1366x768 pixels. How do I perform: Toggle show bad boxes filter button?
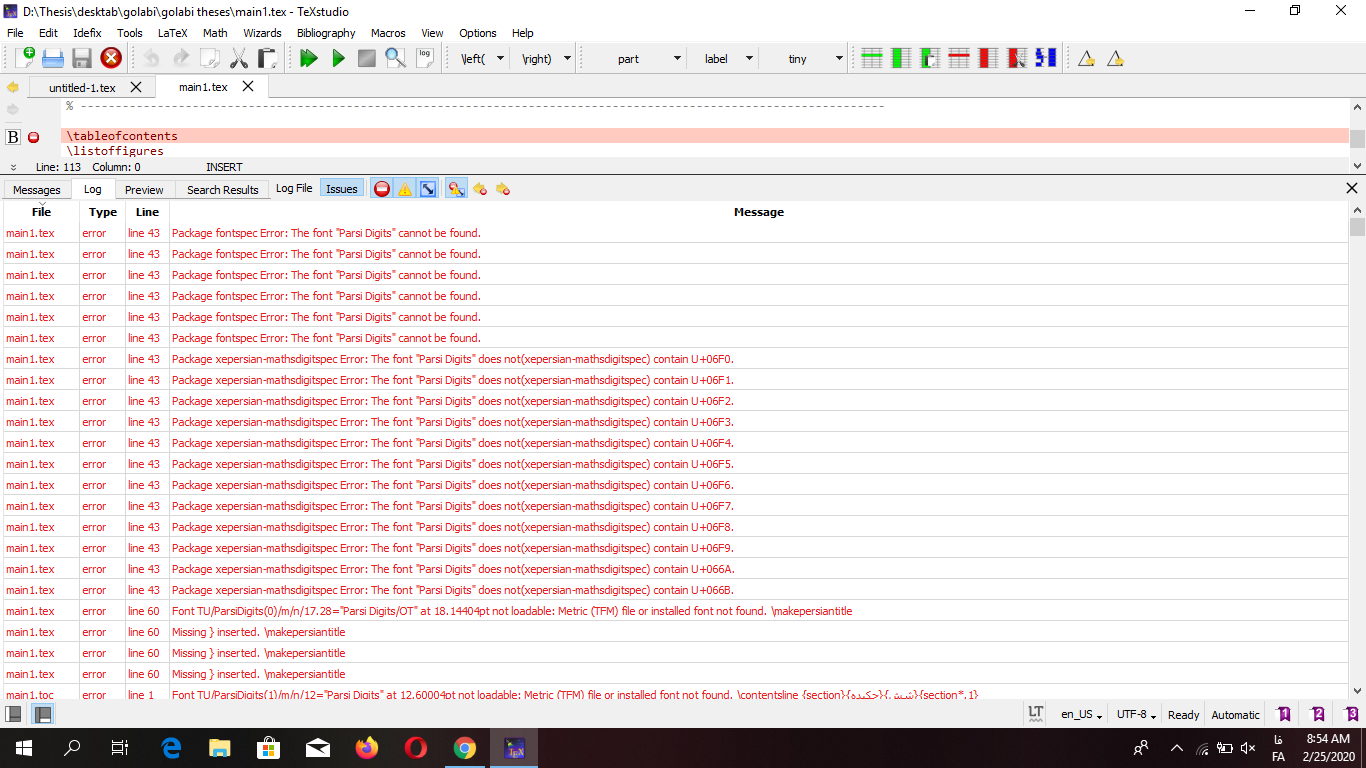click(x=428, y=188)
